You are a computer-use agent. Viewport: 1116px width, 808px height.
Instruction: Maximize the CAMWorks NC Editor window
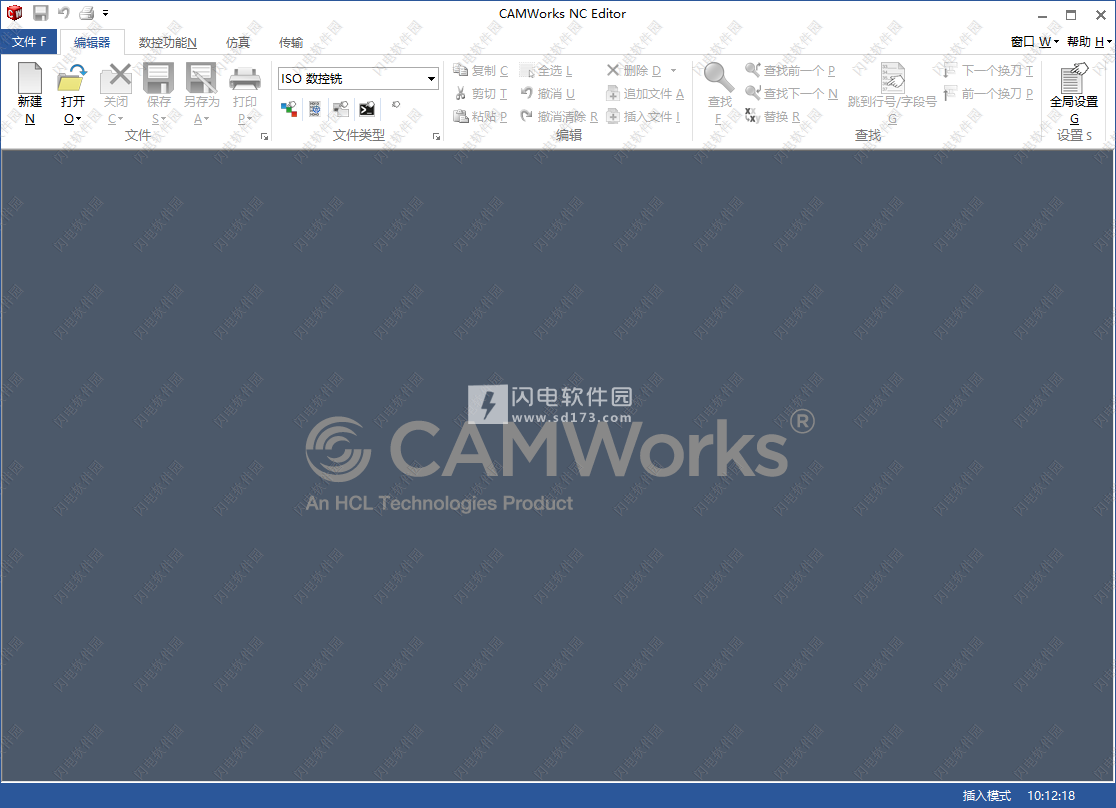pyautogui.click(x=1071, y=14)
